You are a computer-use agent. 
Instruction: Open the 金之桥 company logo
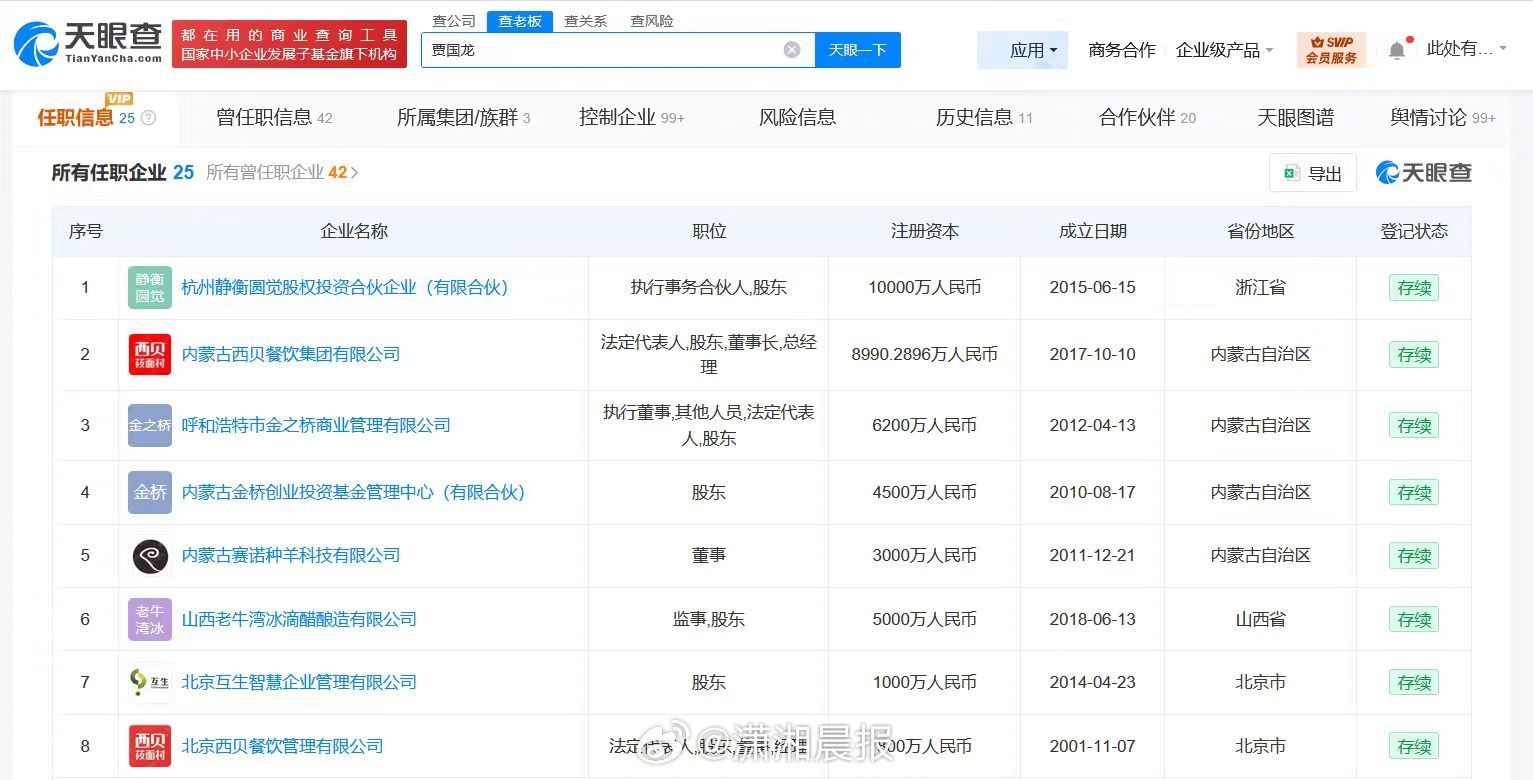[150, 425]
